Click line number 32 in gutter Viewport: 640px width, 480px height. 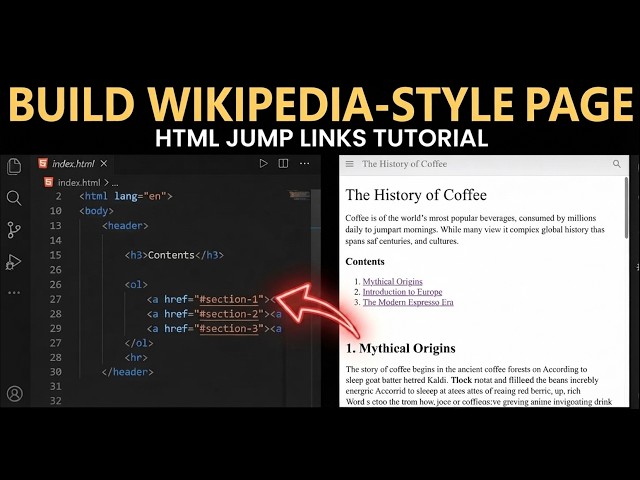point(56,401)
